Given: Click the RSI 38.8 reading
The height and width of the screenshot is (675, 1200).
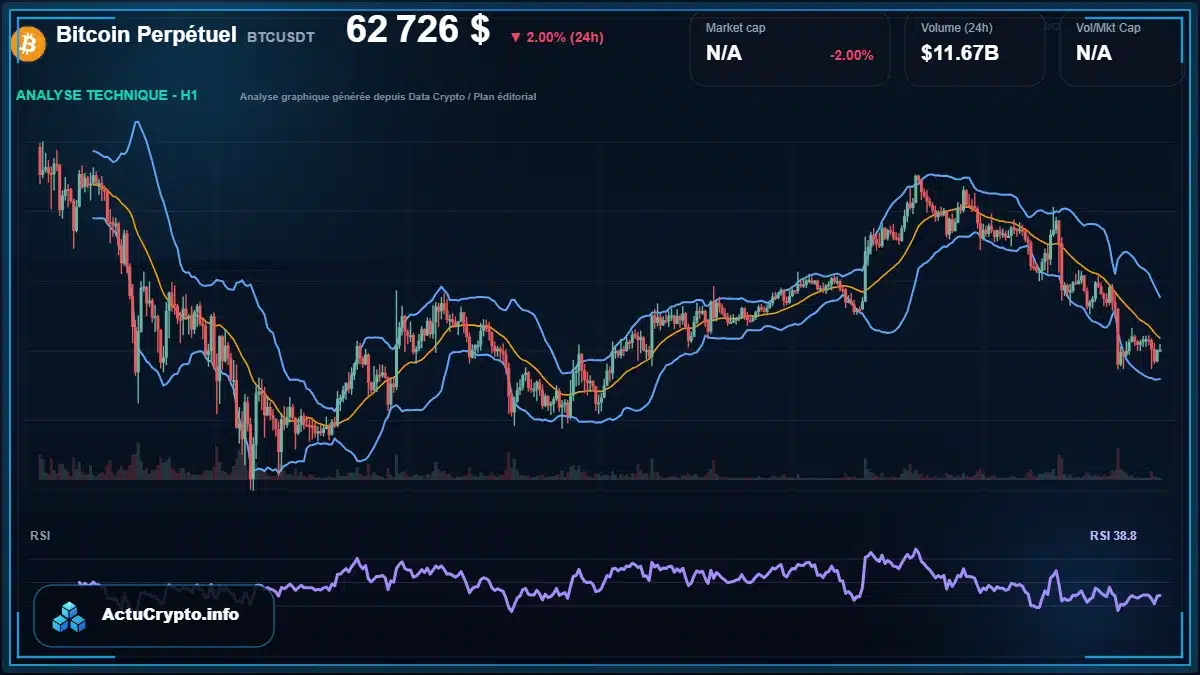Looking at the screenshot, I should point(1113,536).
